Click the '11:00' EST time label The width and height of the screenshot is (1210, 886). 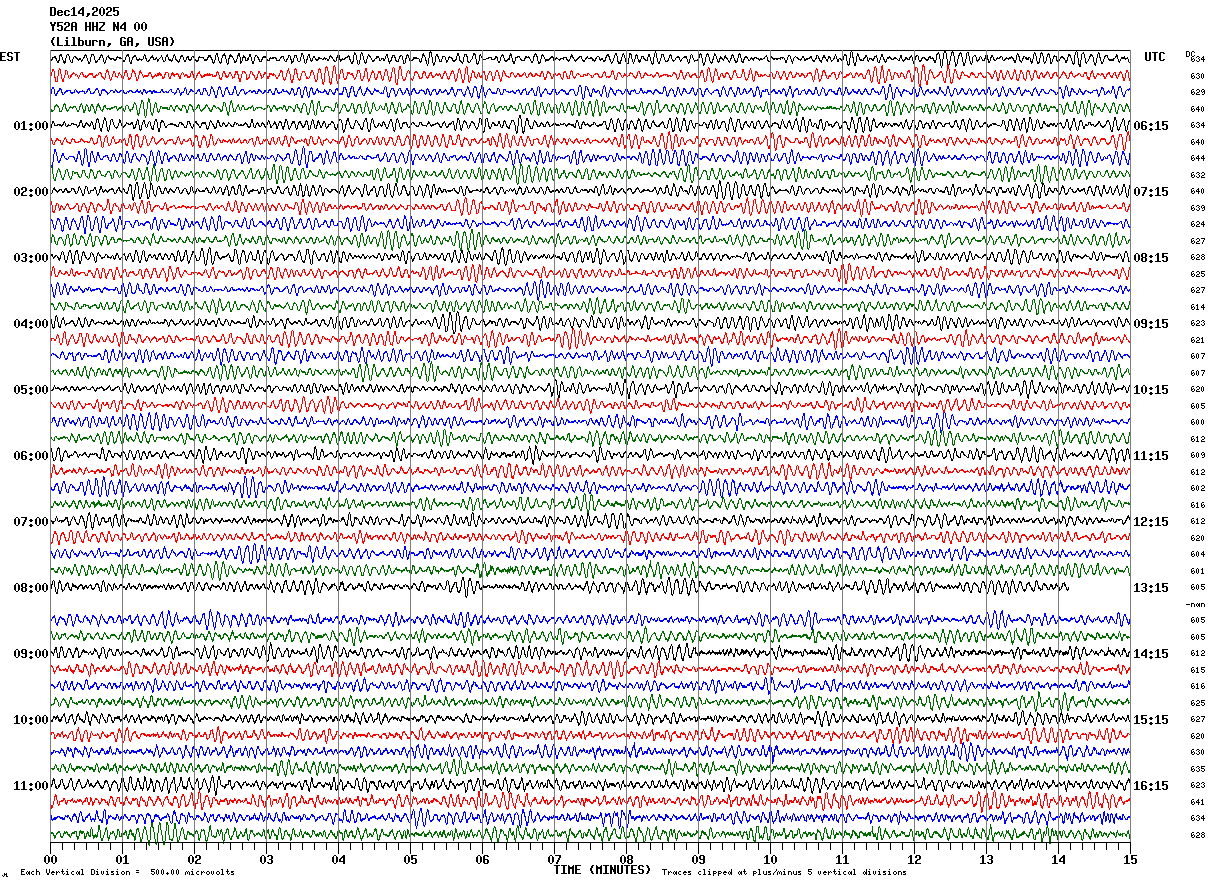[x=31, y=786]
